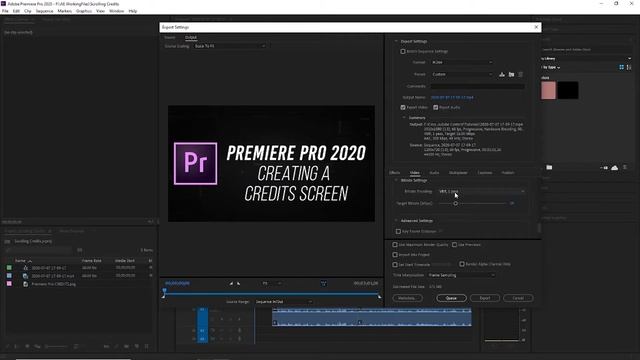The height and width of the screenshot is (360, 640).
Task: Enable Import Into Project checkbox
Action: [x=395, y=255]
